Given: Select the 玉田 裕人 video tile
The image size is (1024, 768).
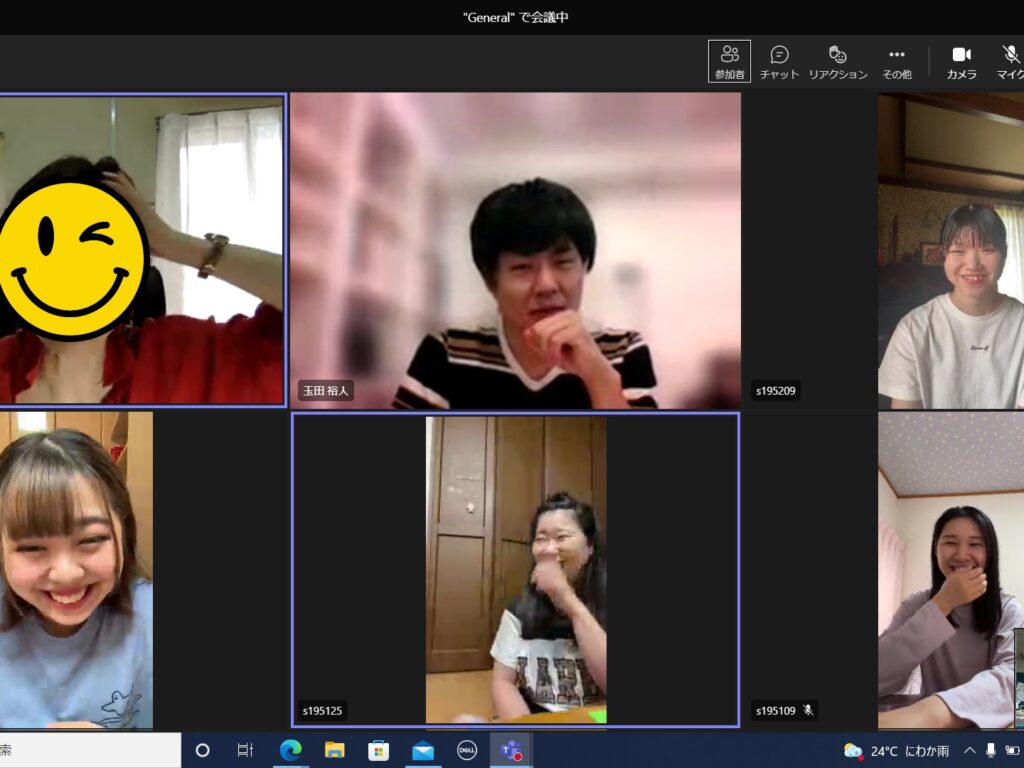Looking at the screenshot, I should tap(515, 250).
